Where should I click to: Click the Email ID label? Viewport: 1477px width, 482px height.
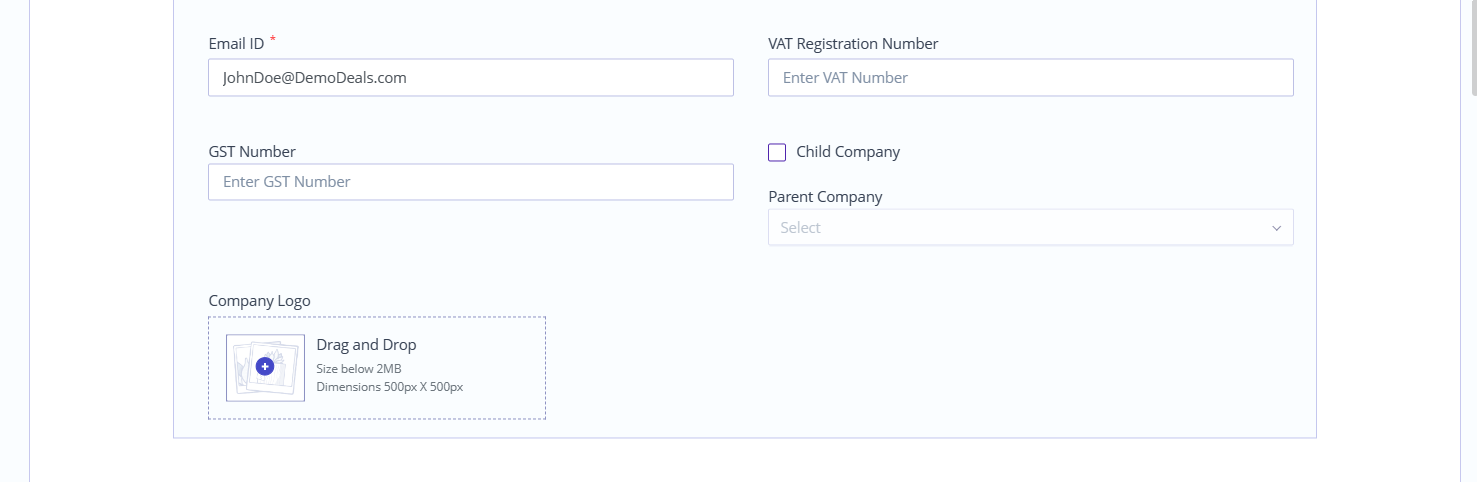[236, 43]
